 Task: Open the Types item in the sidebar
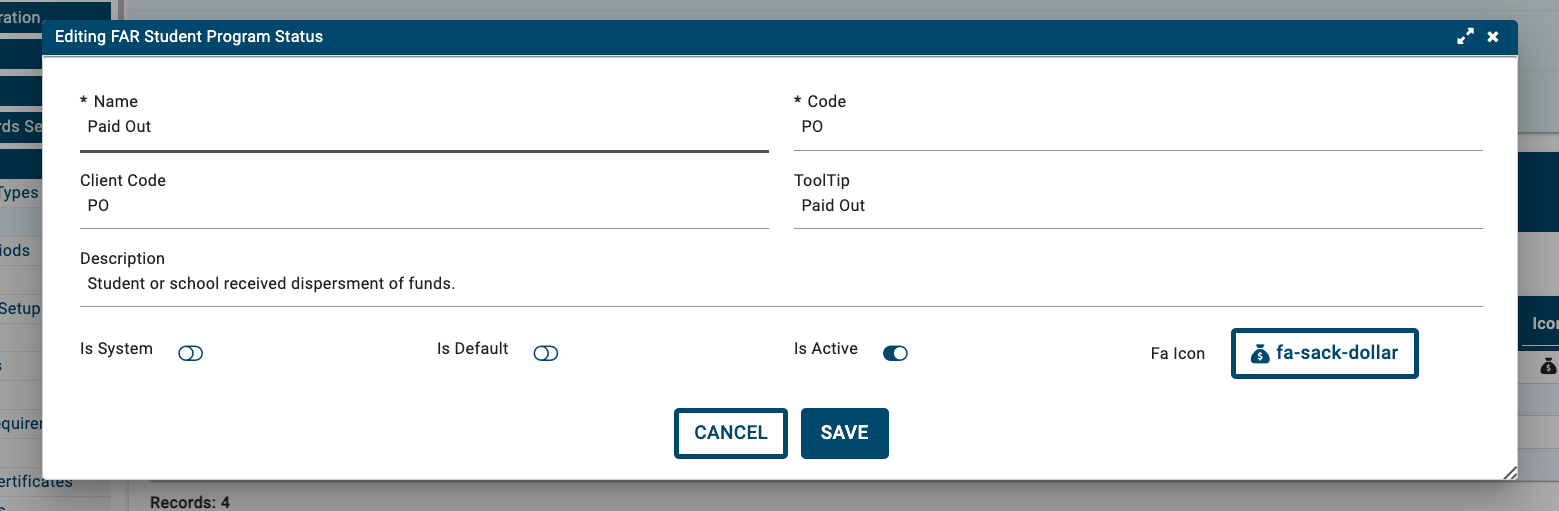pos(20,193)
